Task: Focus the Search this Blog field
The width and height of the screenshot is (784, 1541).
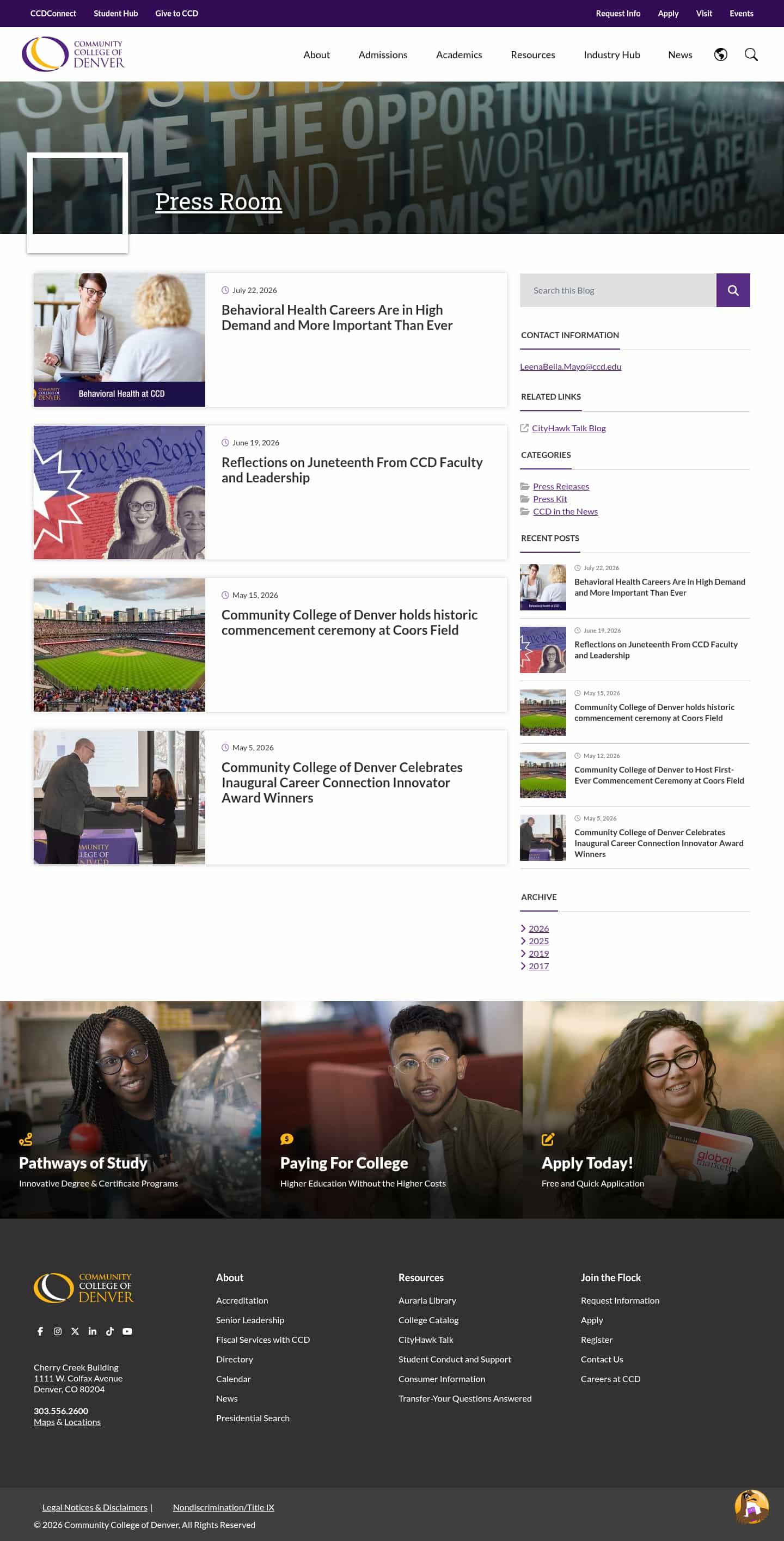Action: (x=618, y=290)
